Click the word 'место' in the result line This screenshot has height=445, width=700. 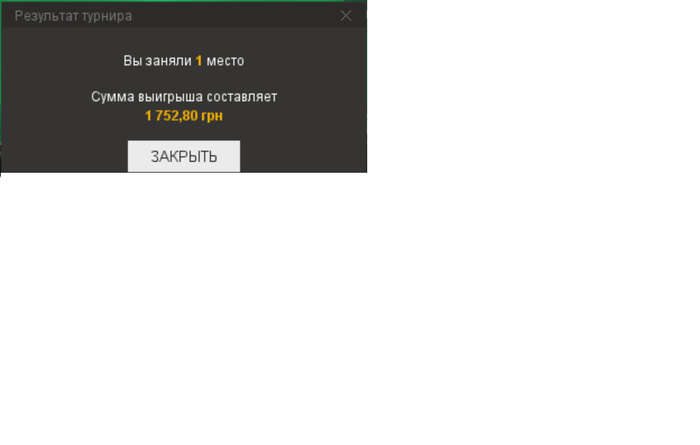tap(225, 61)
